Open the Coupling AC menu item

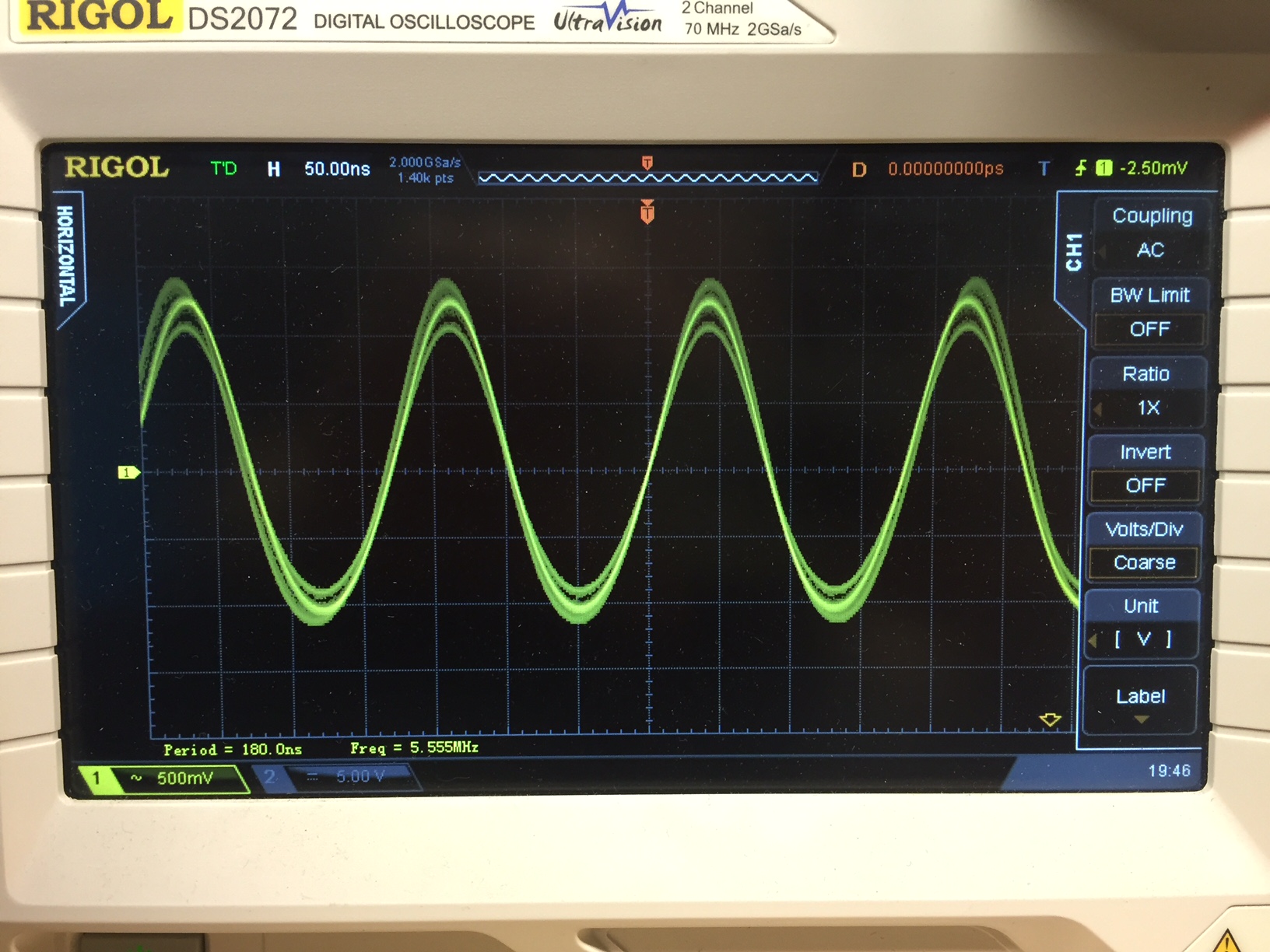pyautogui.click(x=1151, y=233)
